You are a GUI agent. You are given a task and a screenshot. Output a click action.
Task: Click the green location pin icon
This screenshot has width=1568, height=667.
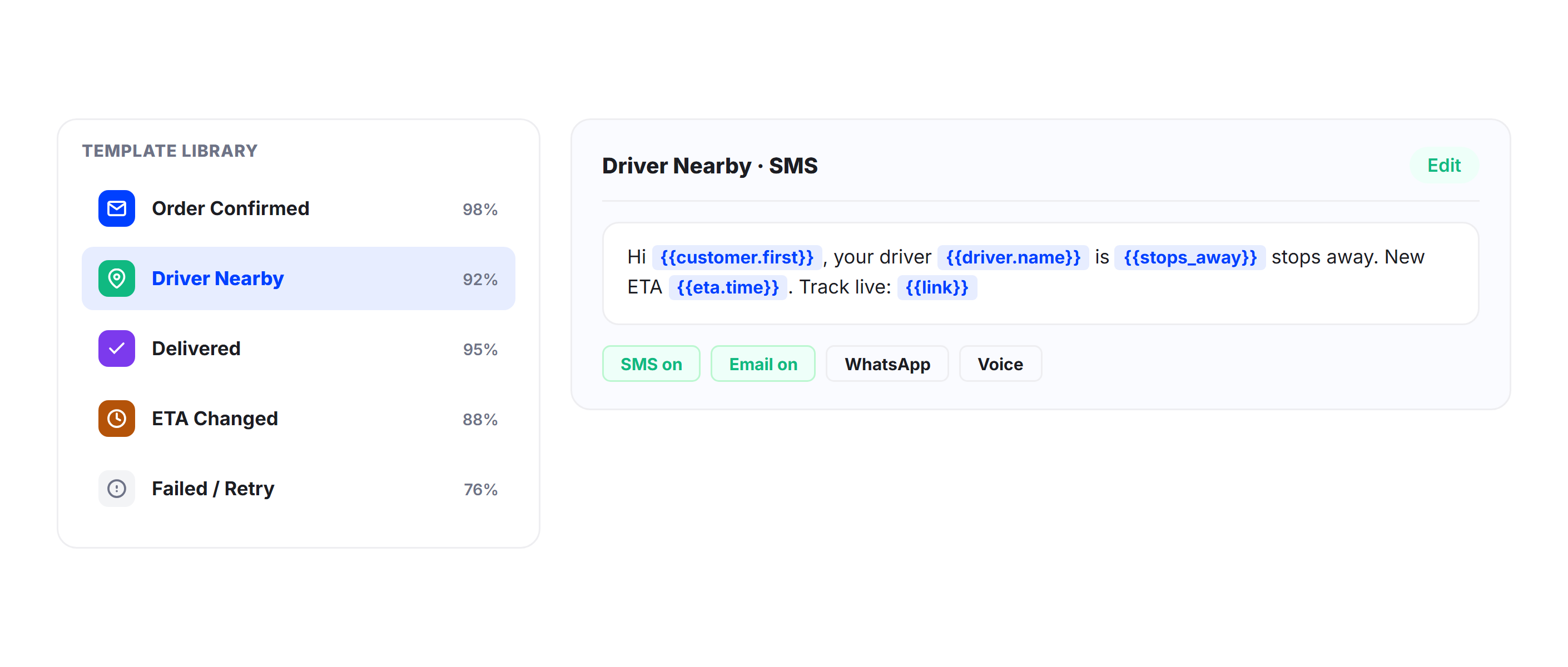[116, 278]
